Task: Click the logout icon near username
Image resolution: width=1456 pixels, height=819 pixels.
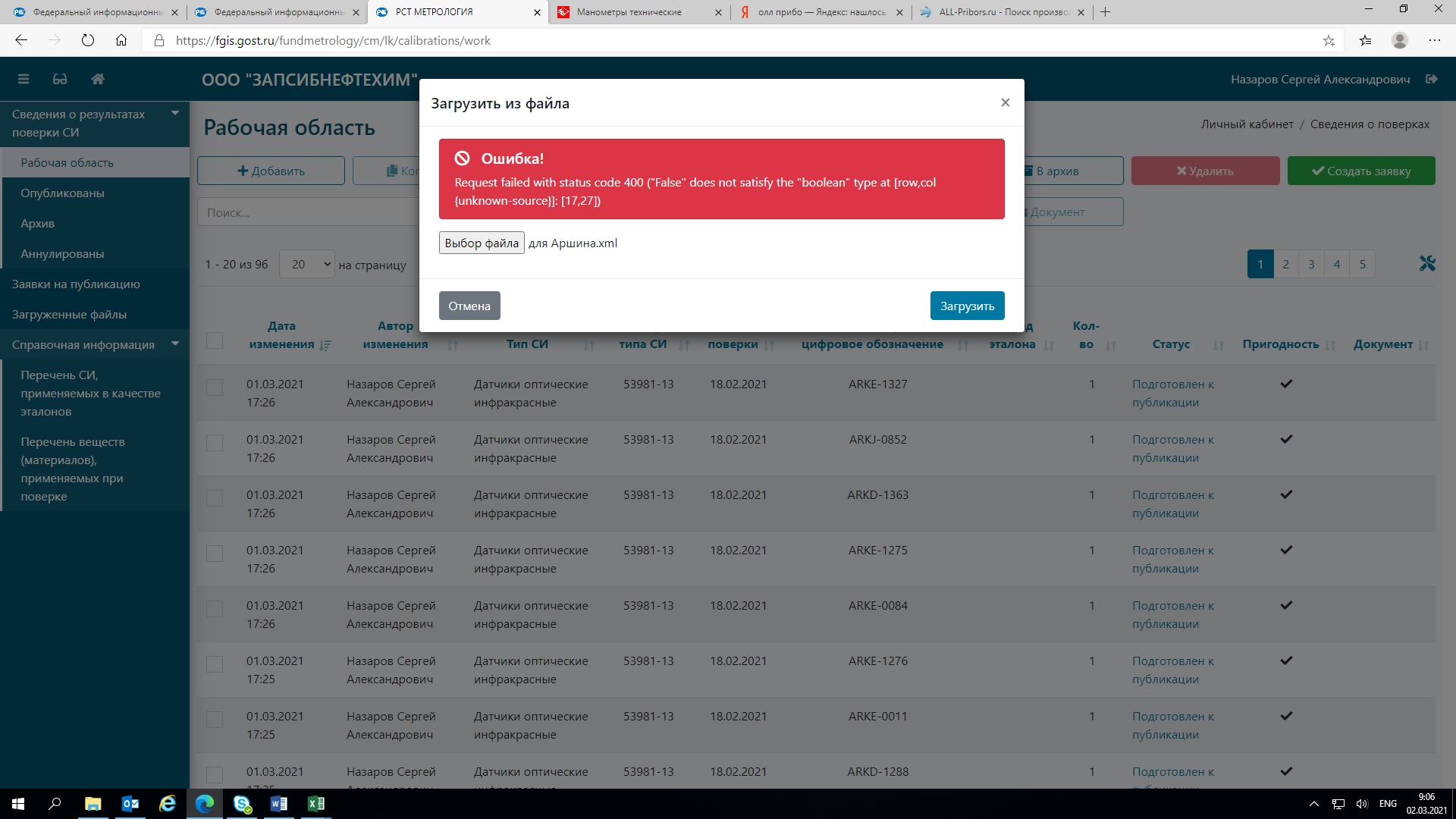Action: (1432, 79)
